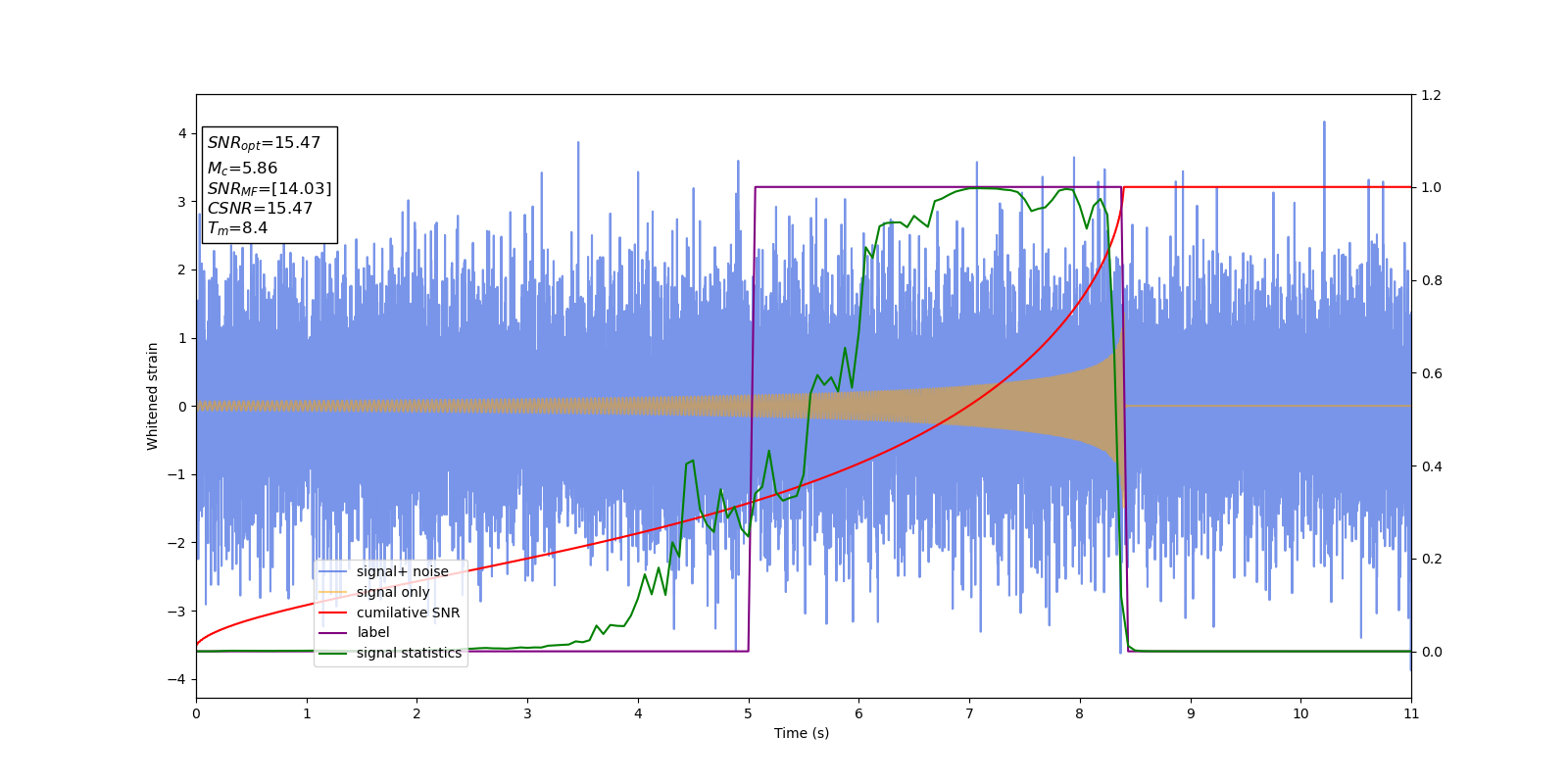
Task: Click the 'signal only' legend entry
Action: (x=374, y=592)
